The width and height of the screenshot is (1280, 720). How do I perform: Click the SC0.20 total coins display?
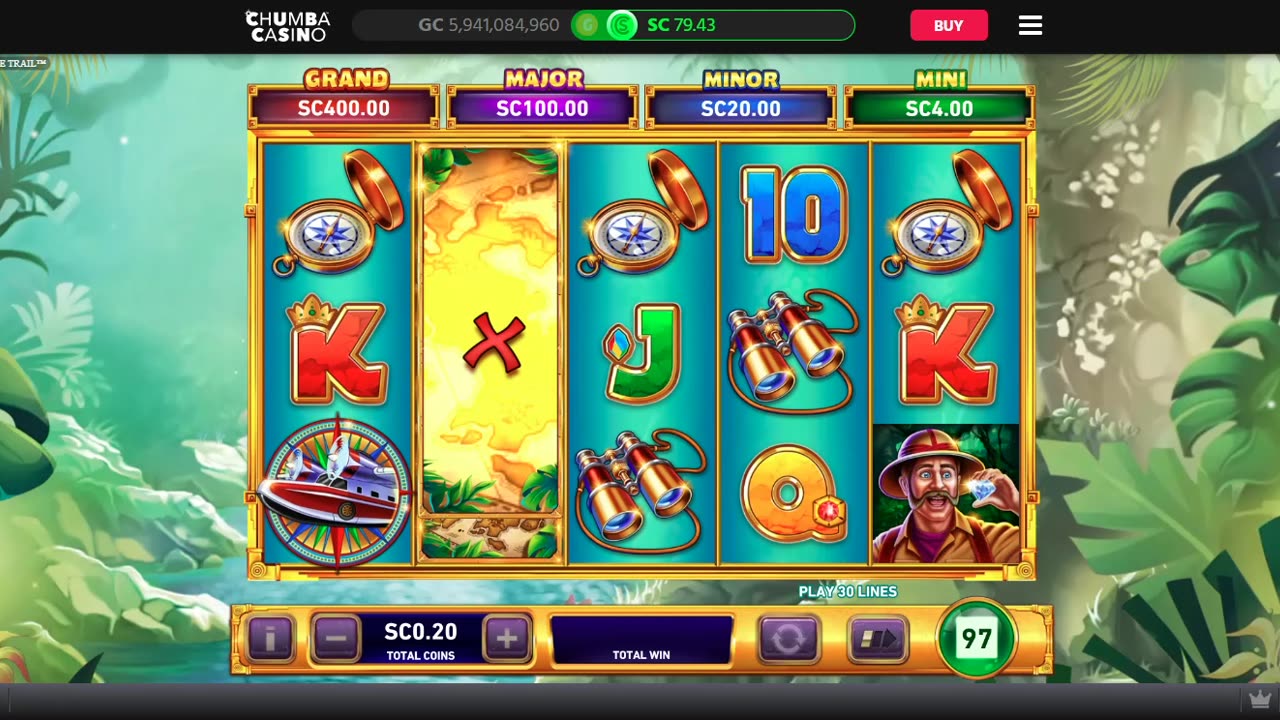tap(421, 640)
